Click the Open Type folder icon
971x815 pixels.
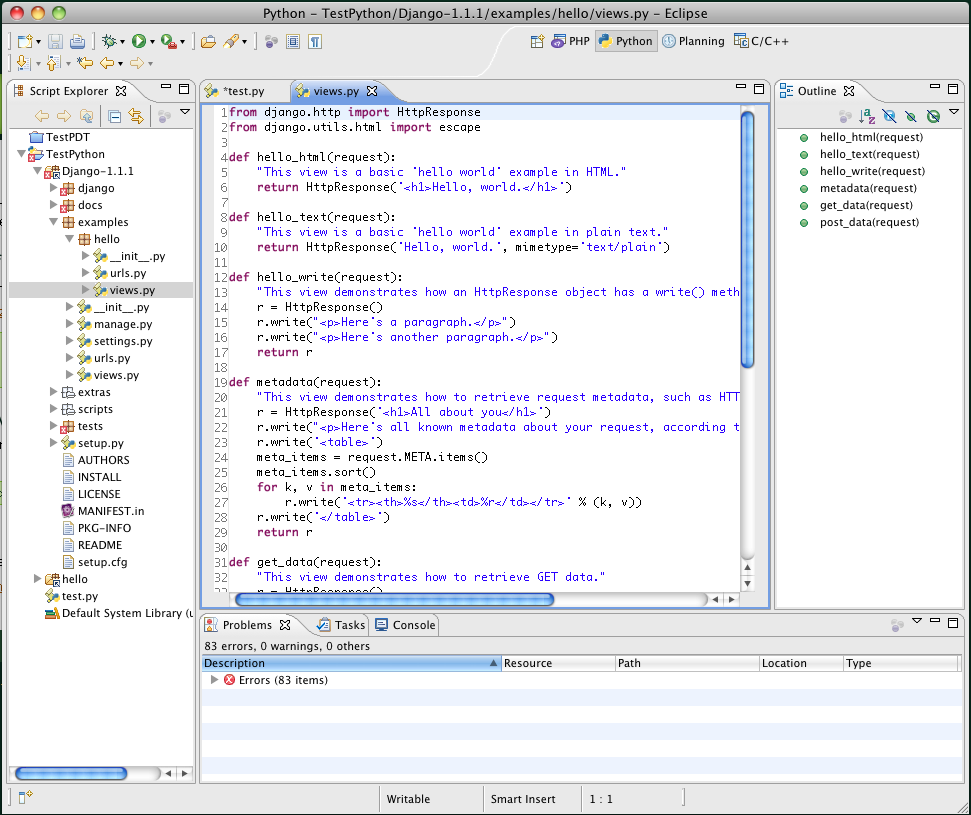point(209,41)
